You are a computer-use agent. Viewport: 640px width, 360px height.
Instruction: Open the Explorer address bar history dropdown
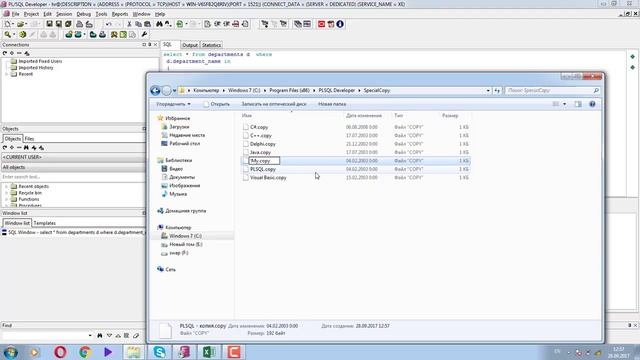488,90
